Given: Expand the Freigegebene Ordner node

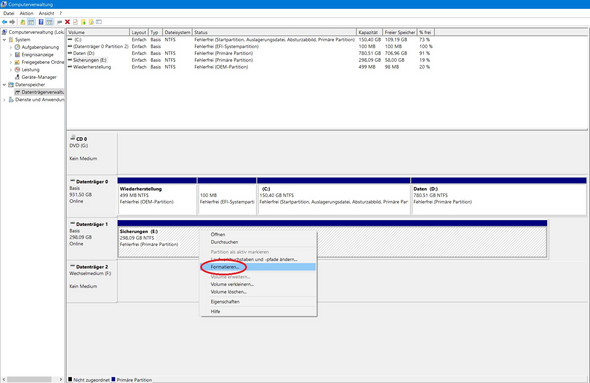Looking at the screenshot, I should click(11, 62).
